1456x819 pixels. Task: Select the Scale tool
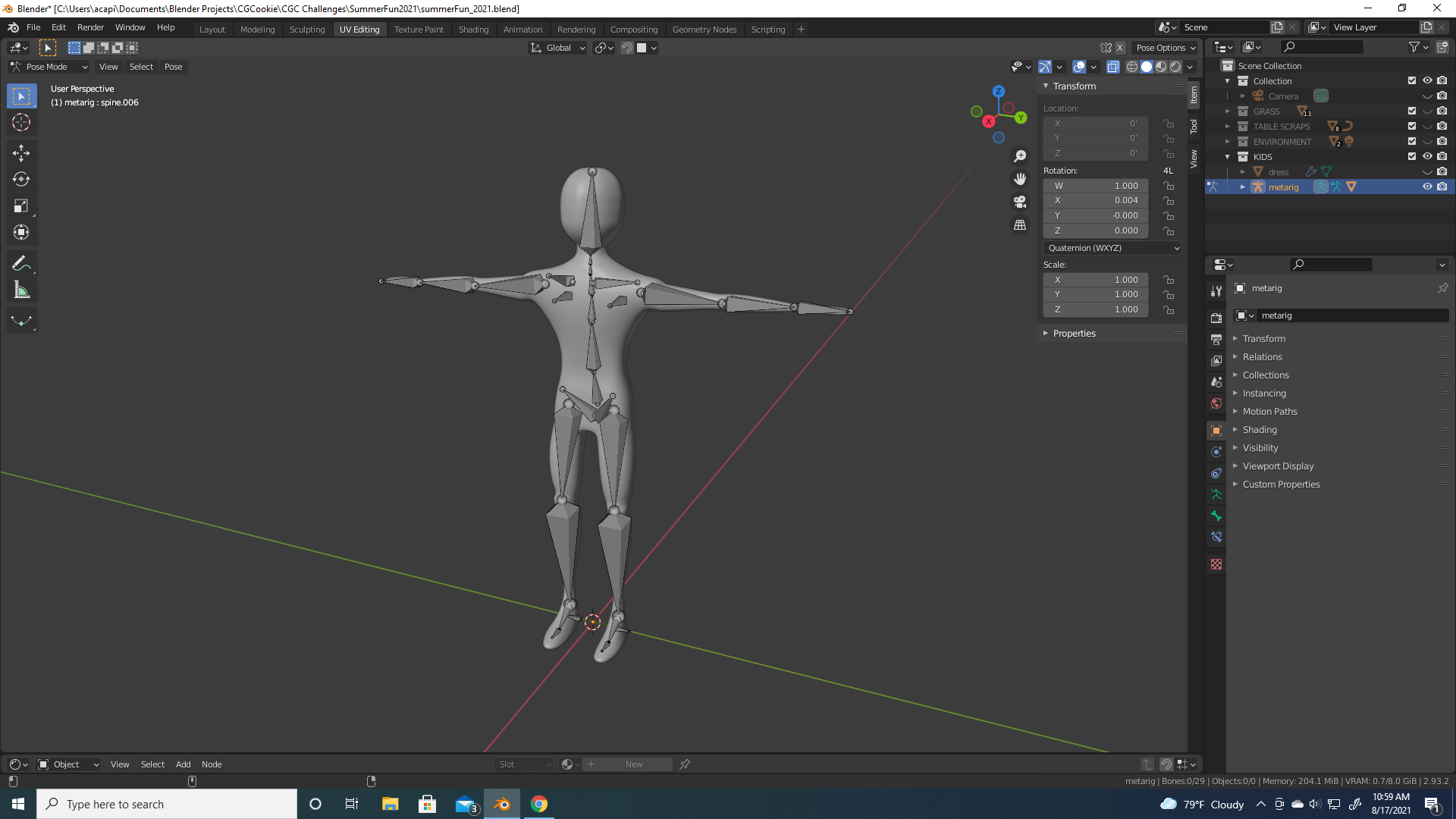coord(21,206)
